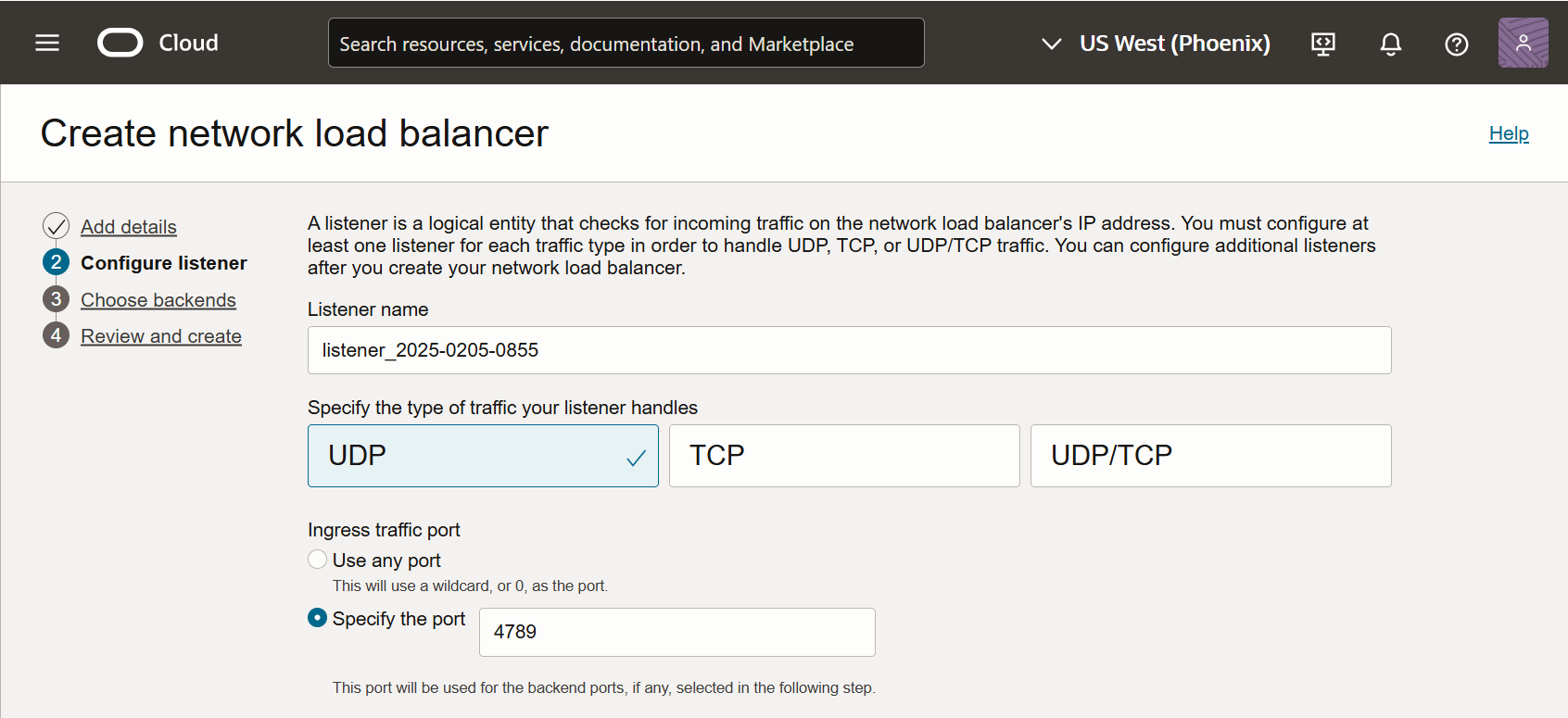Screen dimensions: 1568x718
Task: Click the step 3 number circle
Action: tap(56, 299)
